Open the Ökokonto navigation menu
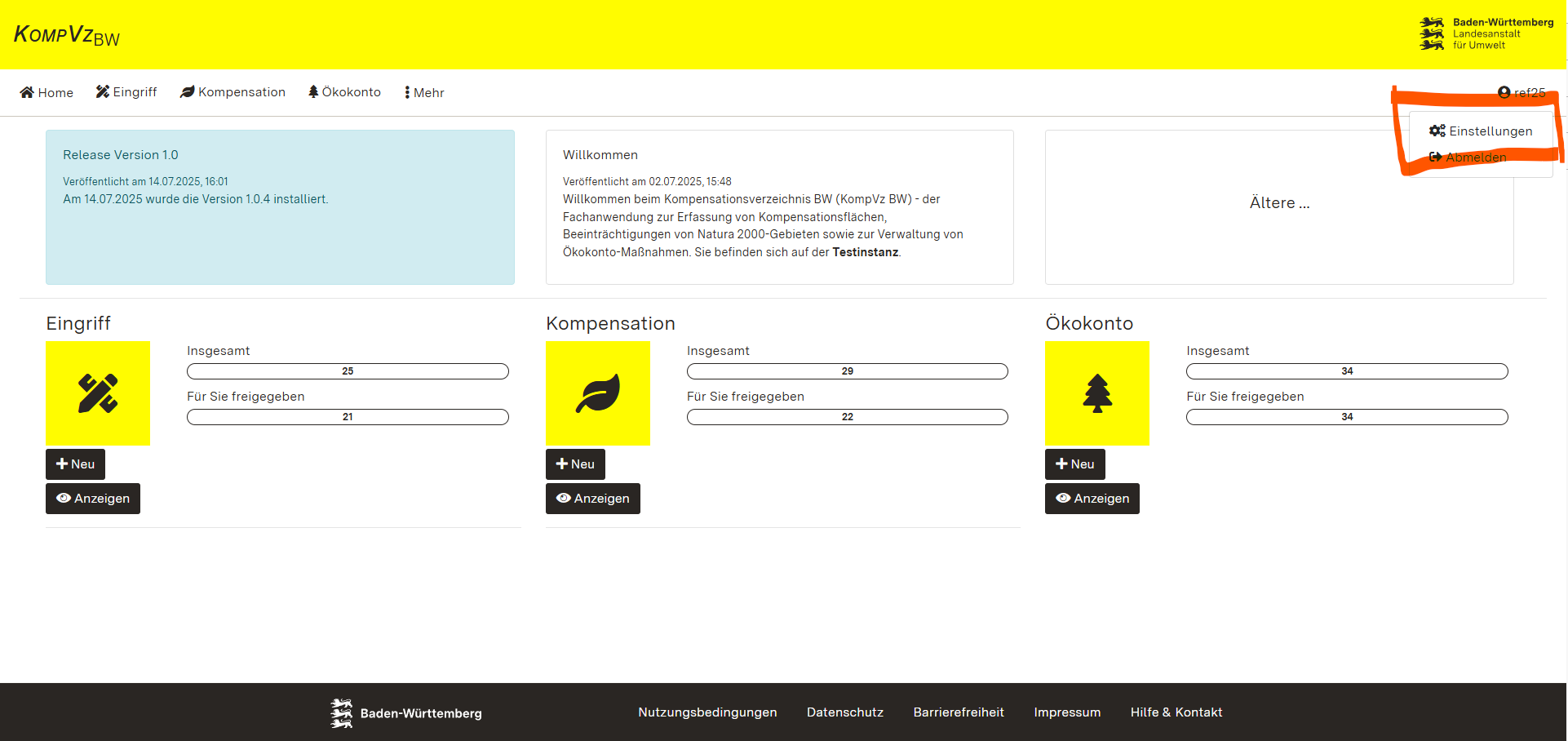 (x=344, y=92)
